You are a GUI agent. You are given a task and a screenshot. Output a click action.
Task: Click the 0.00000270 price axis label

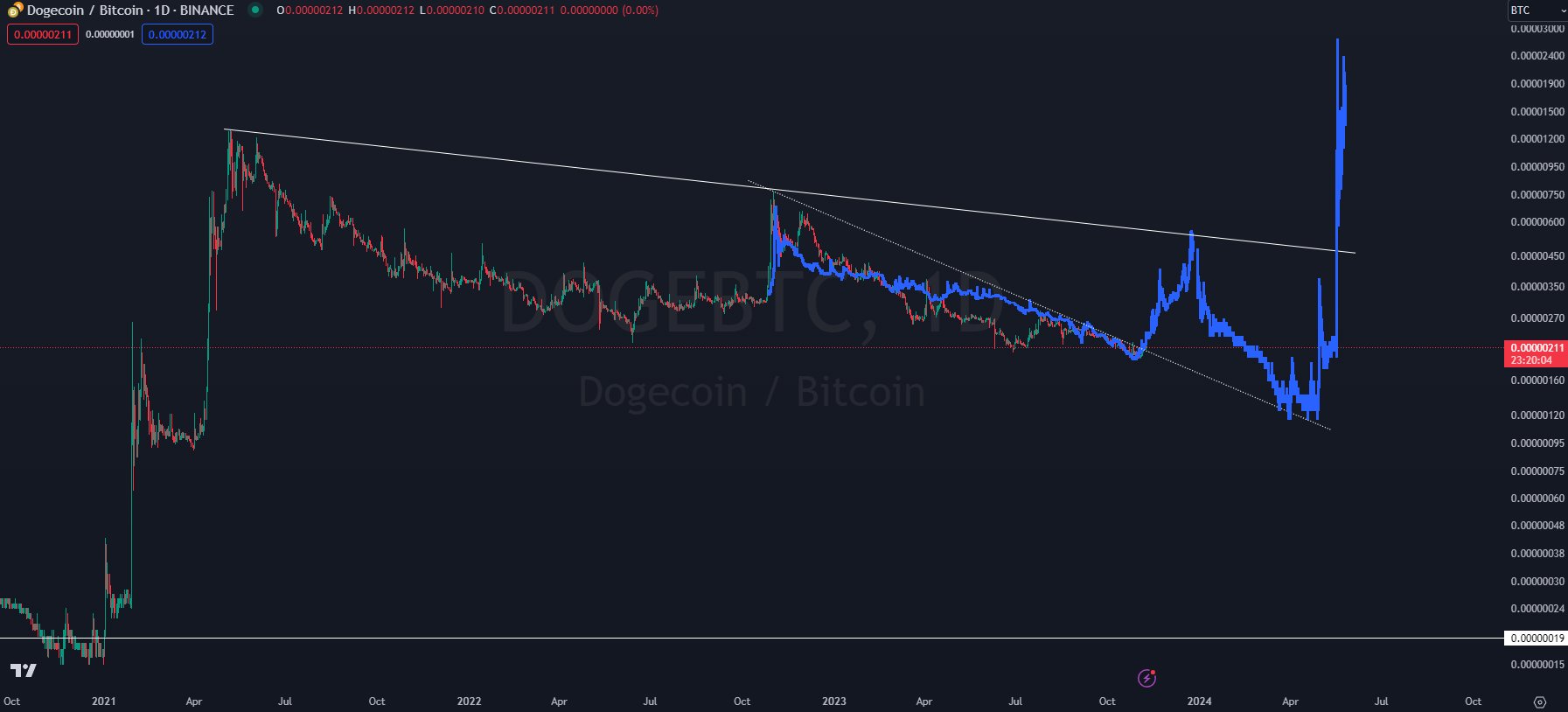tap(1537, 318)
